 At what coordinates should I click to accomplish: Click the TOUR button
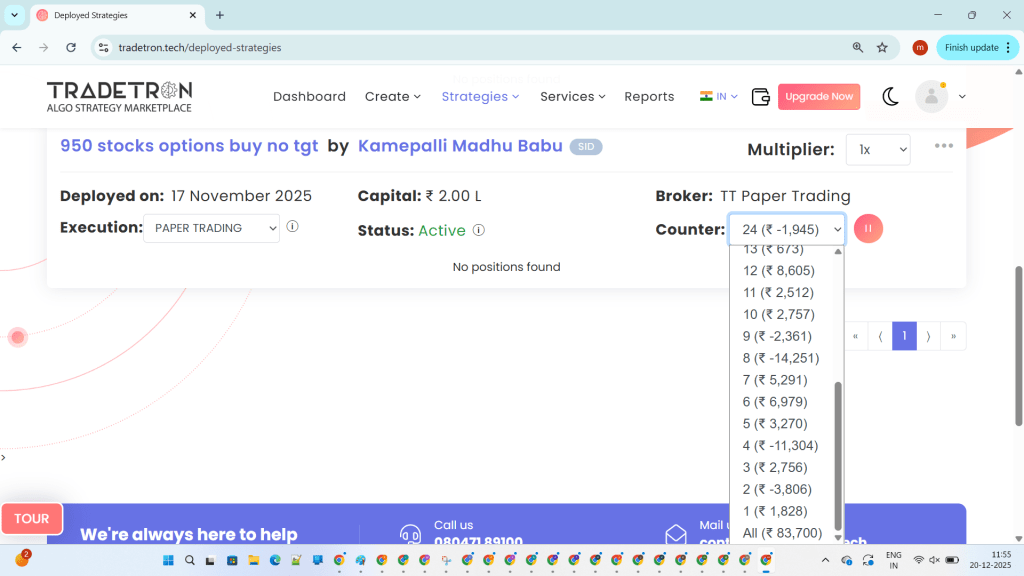(x=32, y=519)
